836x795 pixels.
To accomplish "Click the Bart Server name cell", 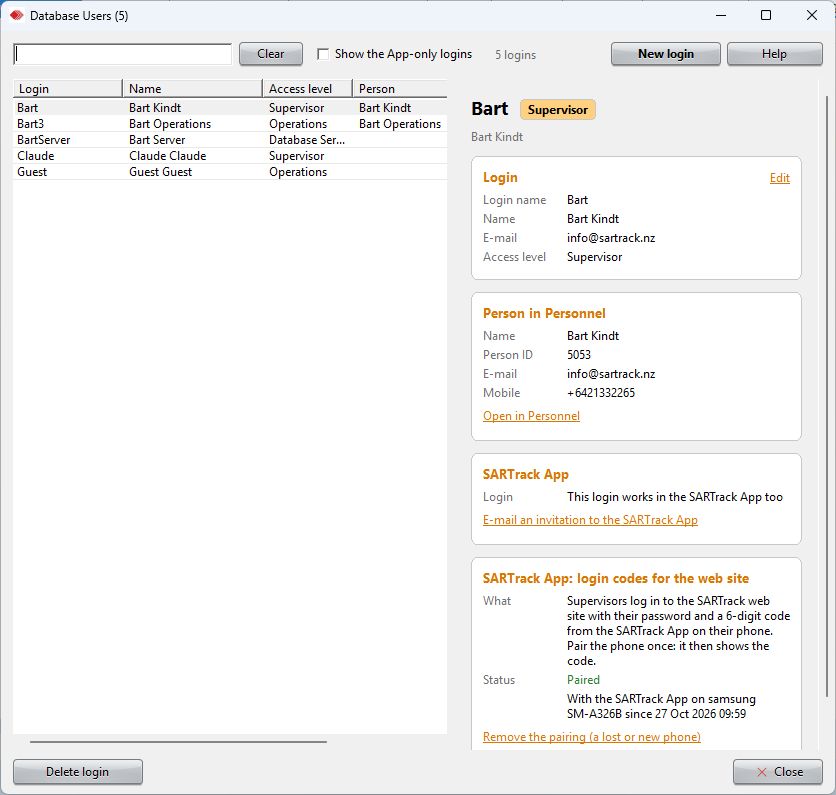I will click(x=157, y=140).
